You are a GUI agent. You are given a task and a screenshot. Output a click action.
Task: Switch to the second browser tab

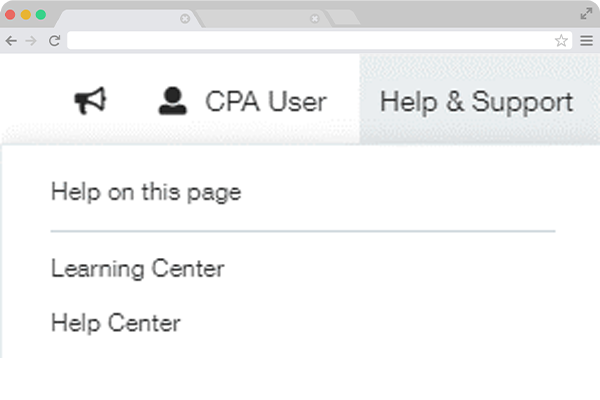(255, 18)
